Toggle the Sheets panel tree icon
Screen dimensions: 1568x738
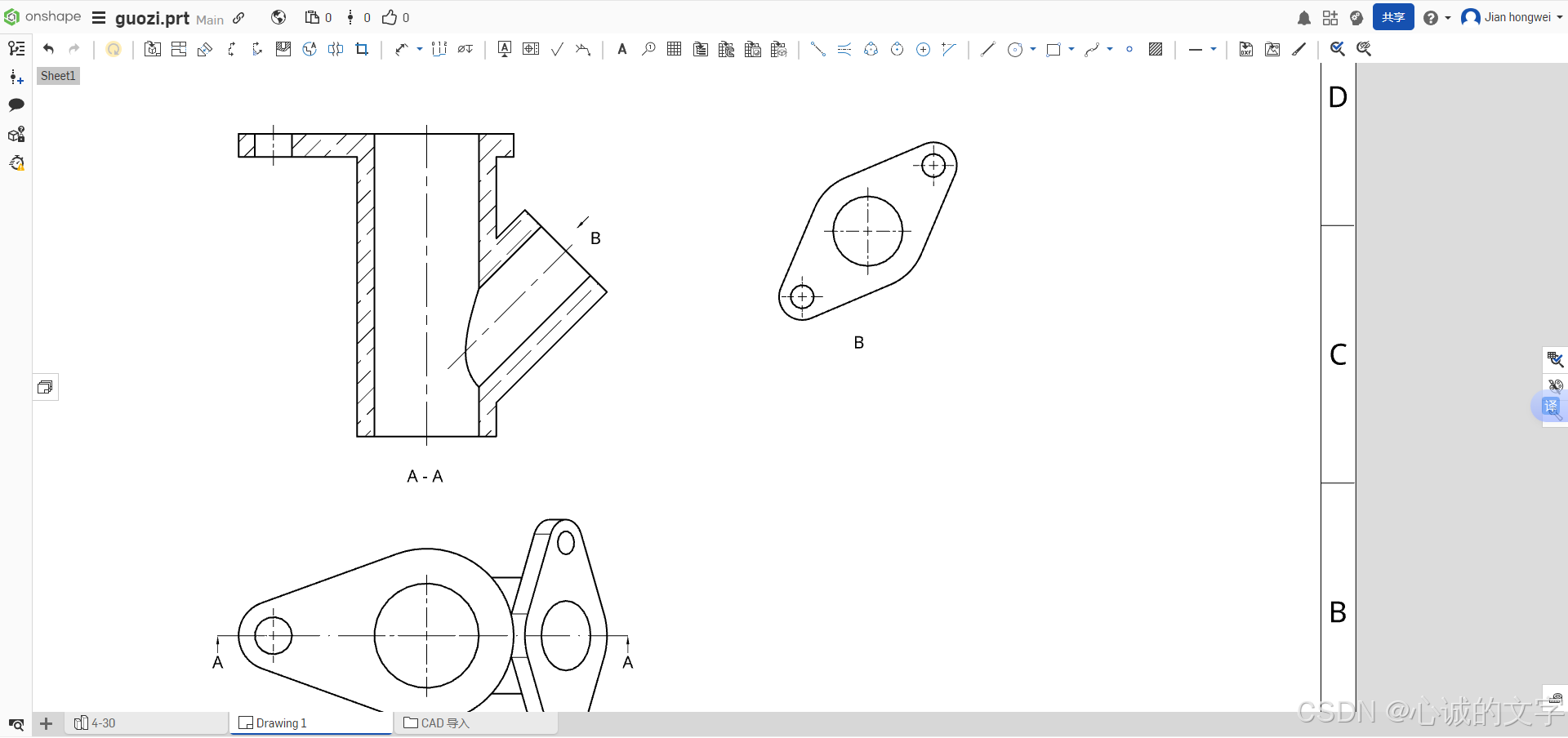pyautogui.click(x=16, y=48)
